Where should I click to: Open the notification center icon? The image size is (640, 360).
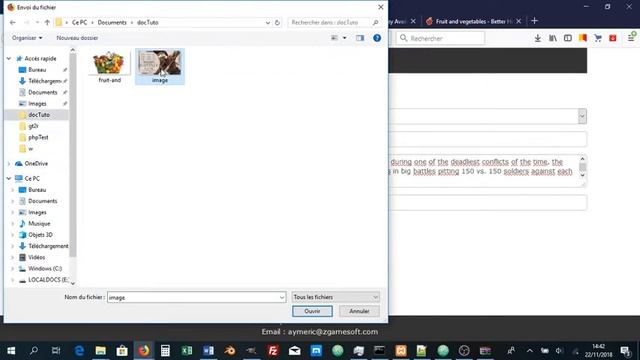(x=625, y=351)
